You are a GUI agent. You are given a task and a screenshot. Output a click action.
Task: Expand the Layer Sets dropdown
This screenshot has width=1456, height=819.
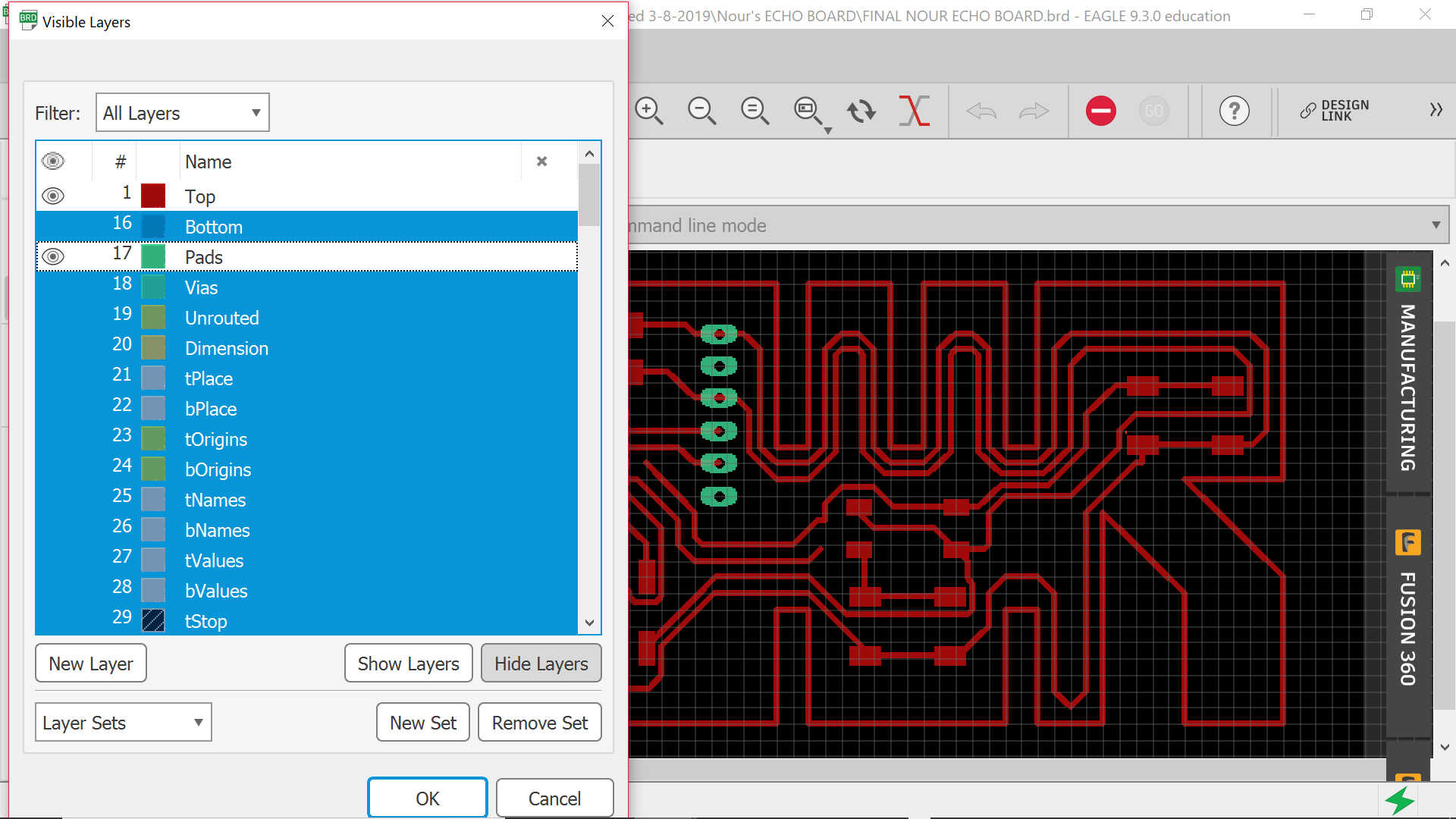123,723
